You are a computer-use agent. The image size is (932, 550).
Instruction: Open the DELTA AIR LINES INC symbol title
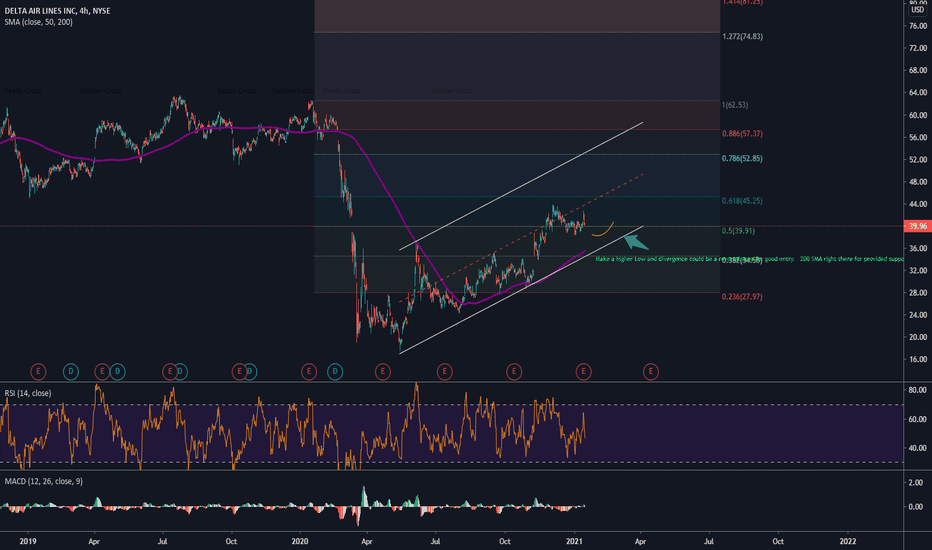tap(57, 11)
